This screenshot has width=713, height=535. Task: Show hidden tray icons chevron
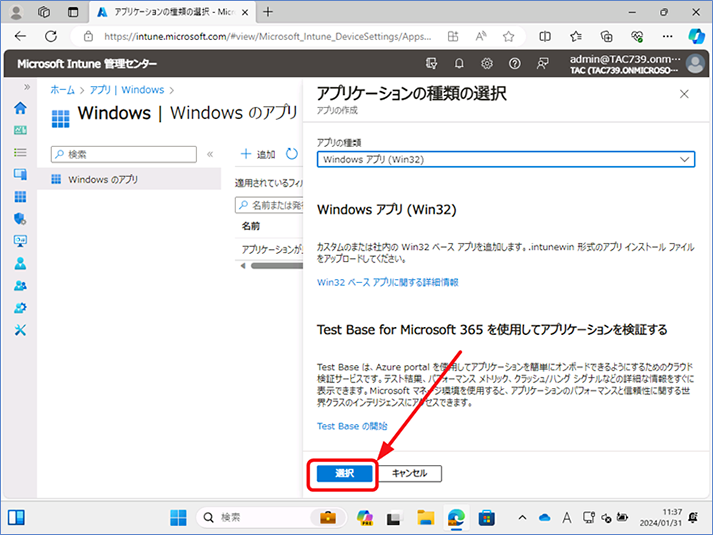coord(522,517)
